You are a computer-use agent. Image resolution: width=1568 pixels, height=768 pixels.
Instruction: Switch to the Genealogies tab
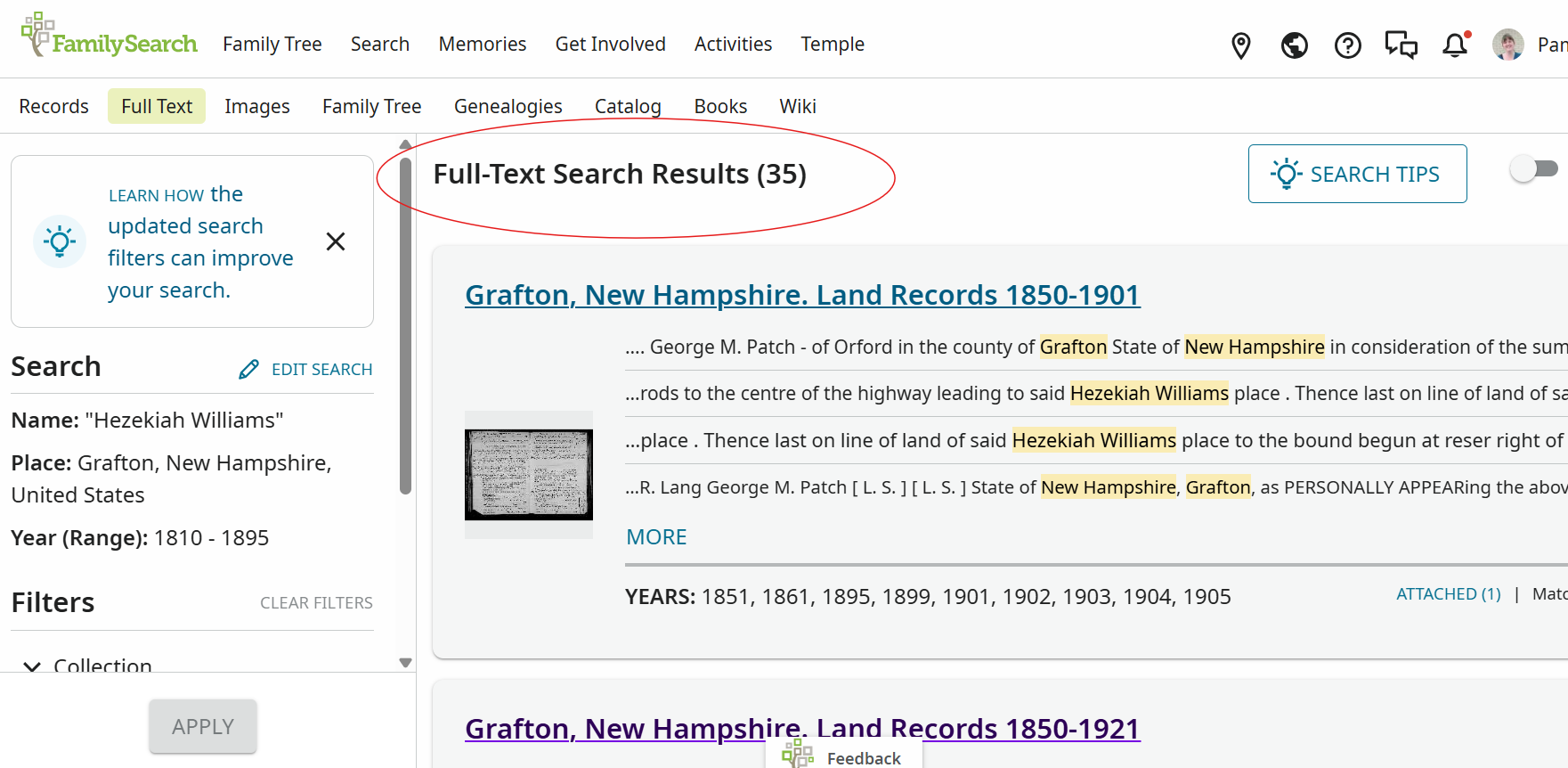pyautogui.click(x=508, y=106)
